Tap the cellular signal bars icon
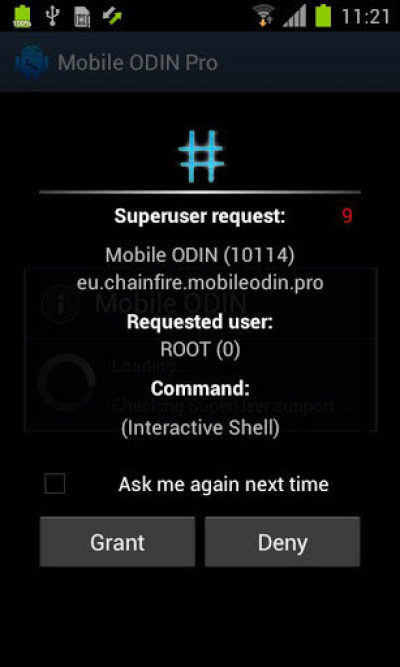This screenshot has width=400, height=667. 294,17
